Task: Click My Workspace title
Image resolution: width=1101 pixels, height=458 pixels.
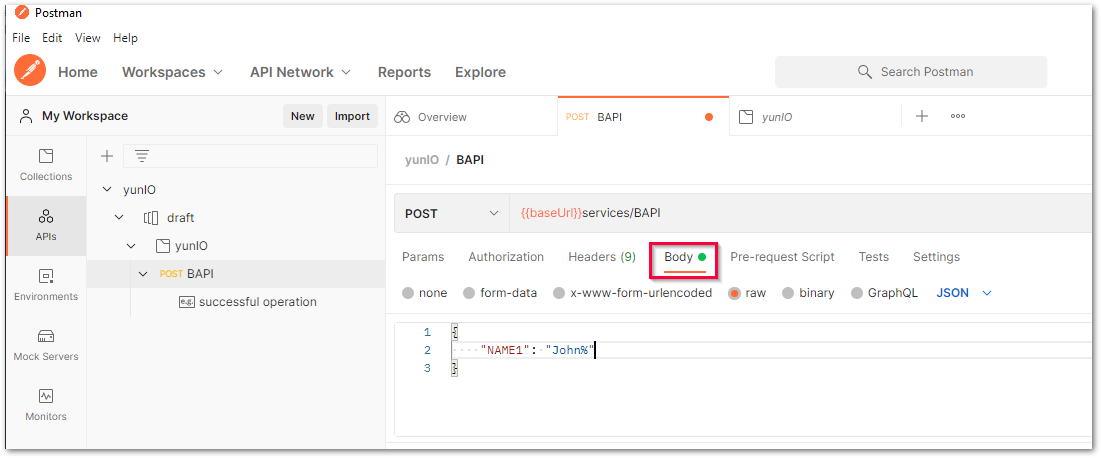Action: point(85,116)
